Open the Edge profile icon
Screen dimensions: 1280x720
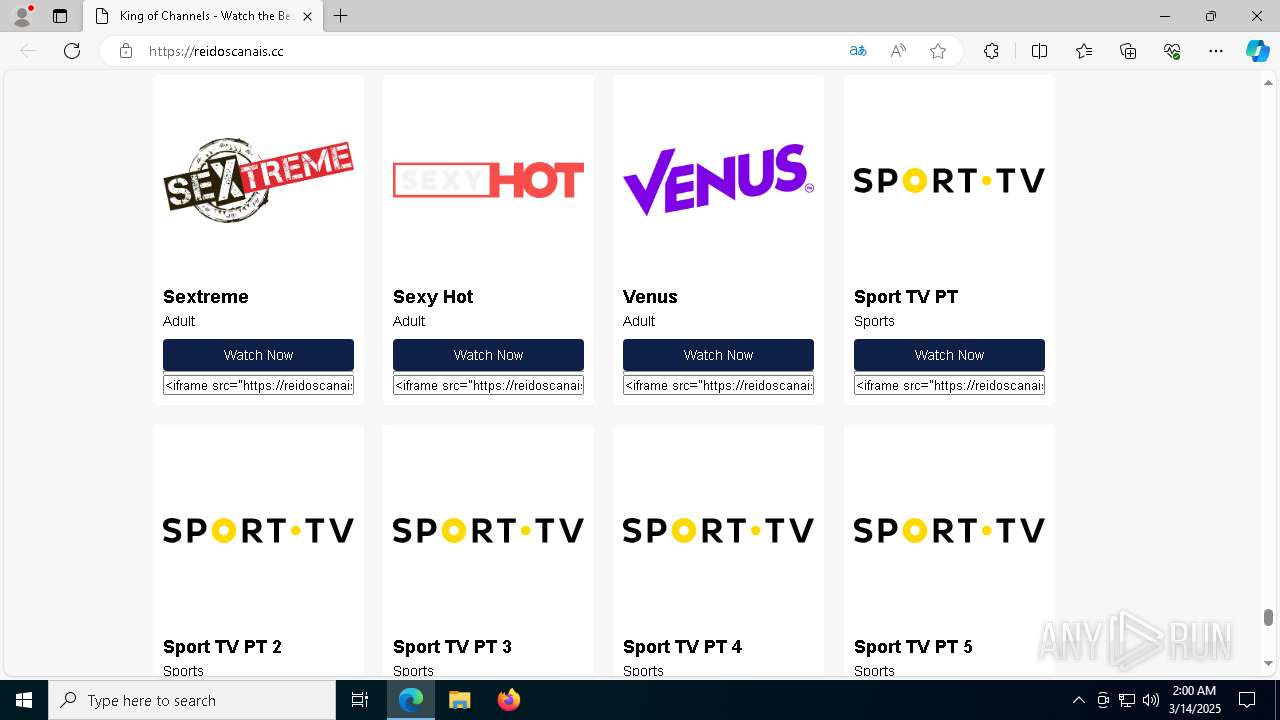22,16
